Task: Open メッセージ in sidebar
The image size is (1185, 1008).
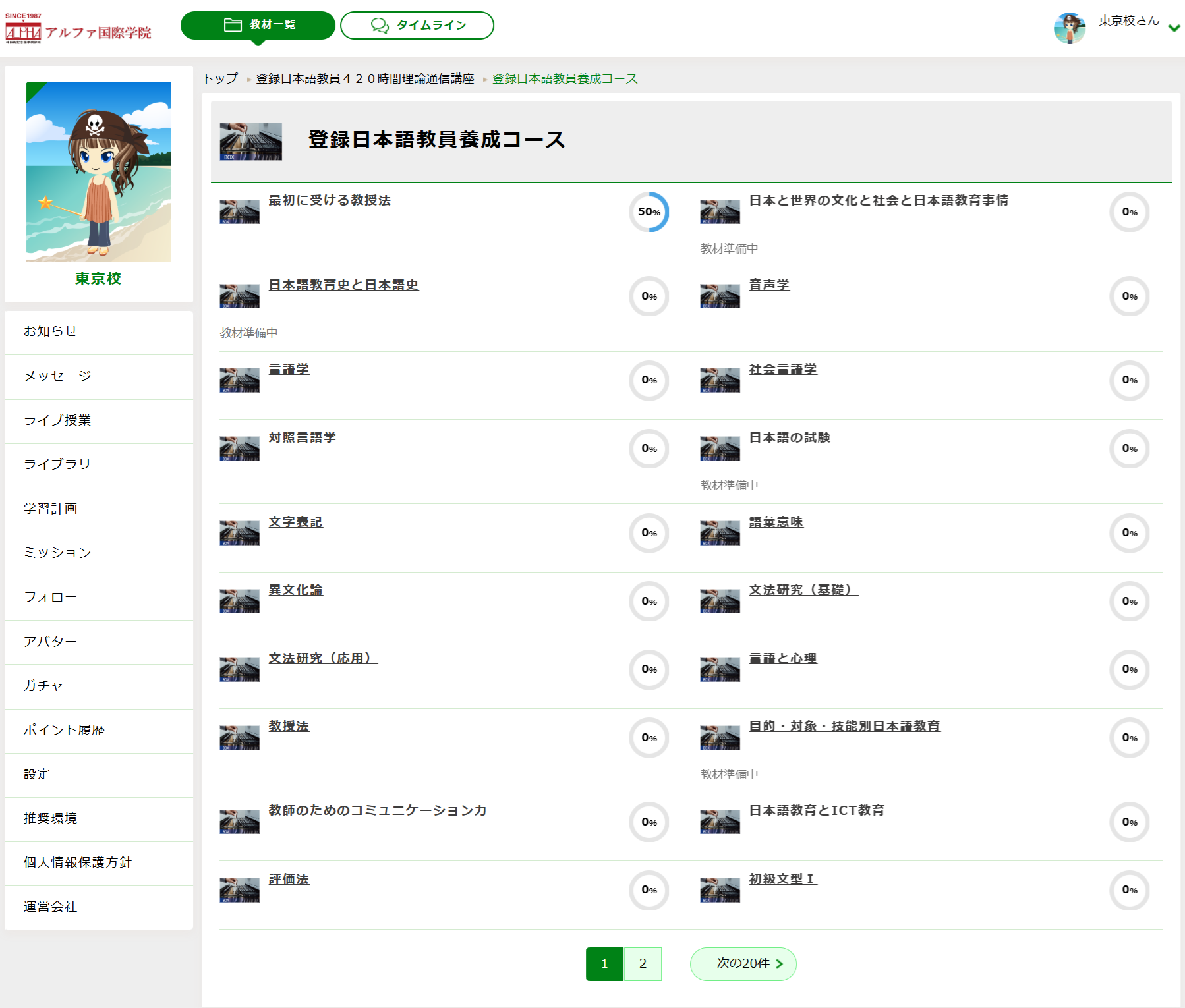Action: (99, 376)
